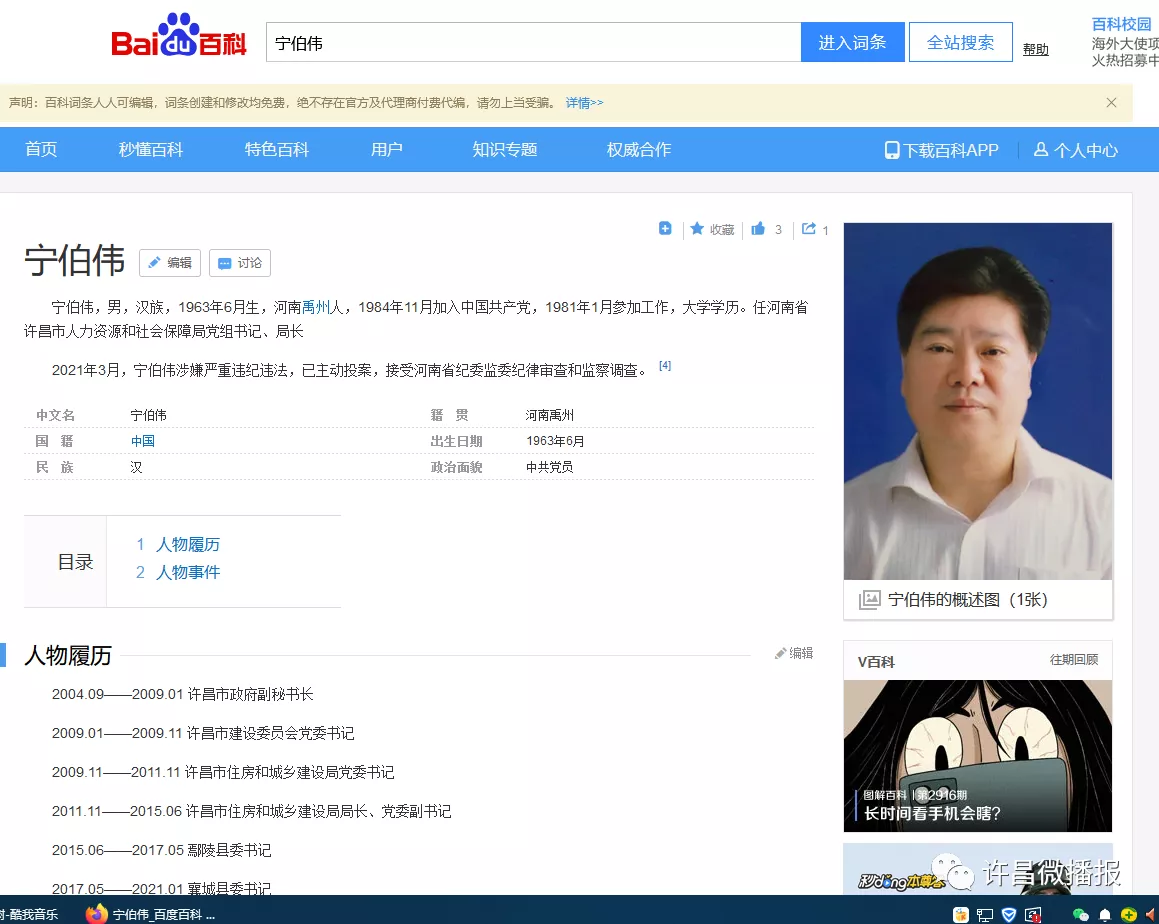Image resolution: width=1159 pixels, height=924 pixels.
Task: Open the 讨论 discussion button
Action: [240, 263]
